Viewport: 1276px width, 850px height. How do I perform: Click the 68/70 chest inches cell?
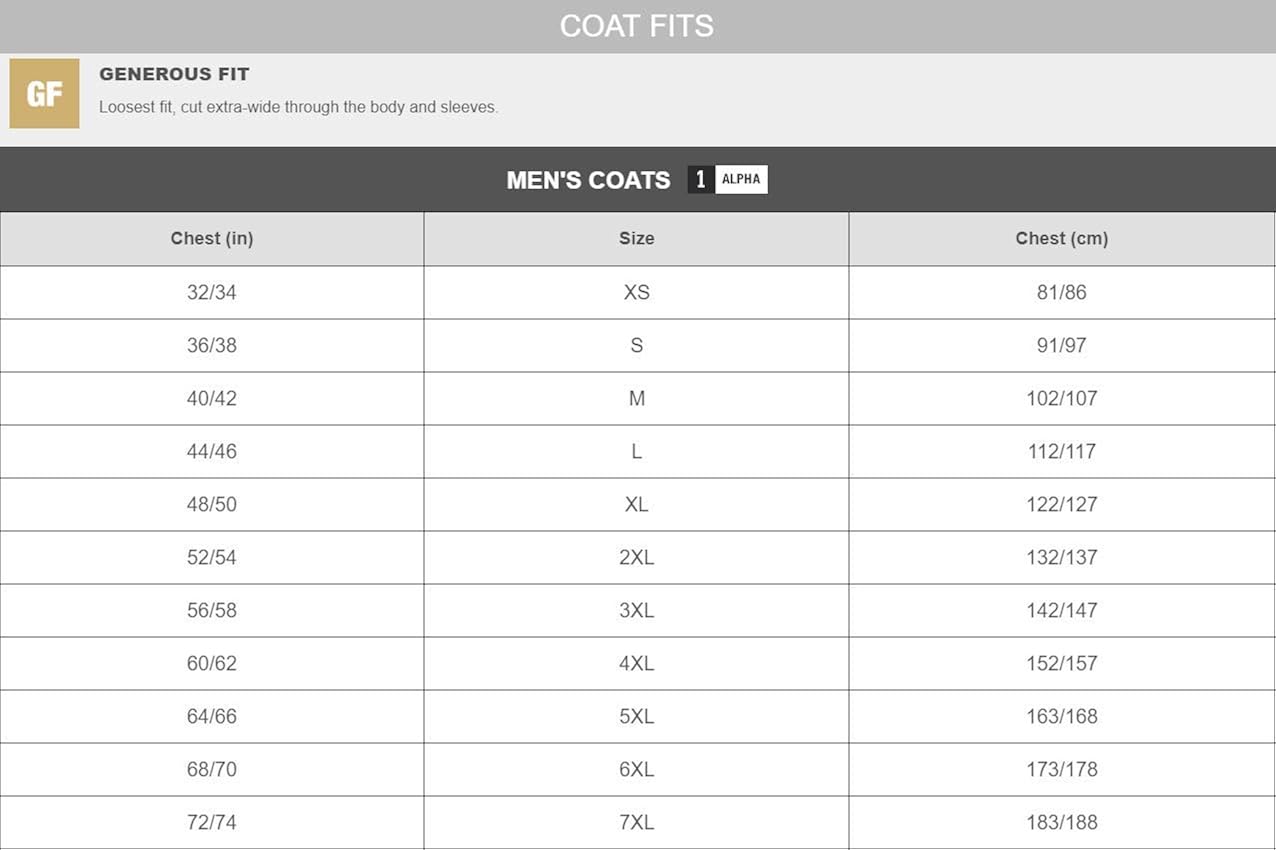coord(212,769)
